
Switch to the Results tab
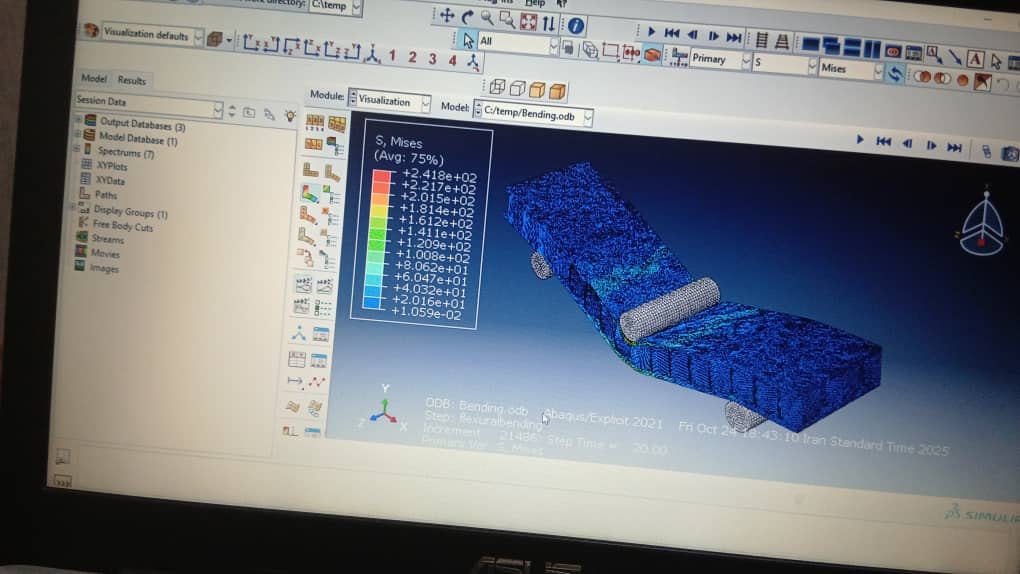coord(131,80)
